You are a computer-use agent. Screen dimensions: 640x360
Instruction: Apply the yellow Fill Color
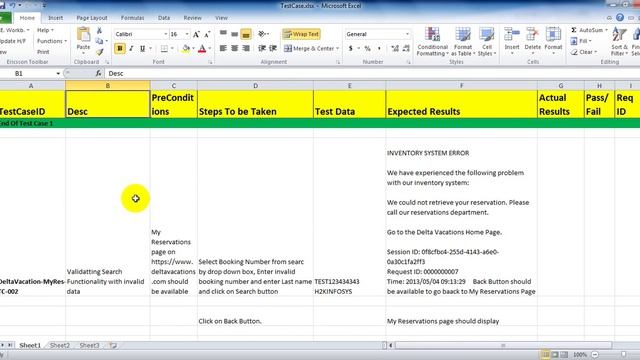pyautogui.click(x=186, y=49)
